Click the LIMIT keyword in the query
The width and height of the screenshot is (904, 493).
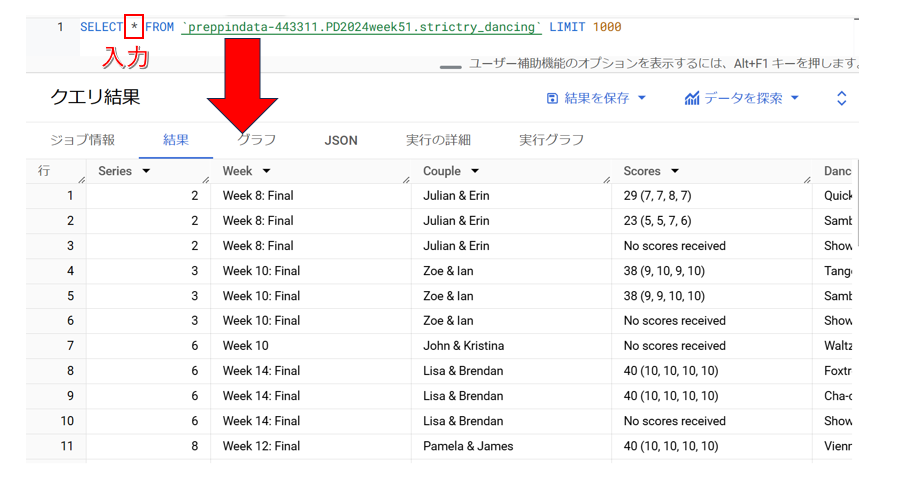tap(567, 27)
